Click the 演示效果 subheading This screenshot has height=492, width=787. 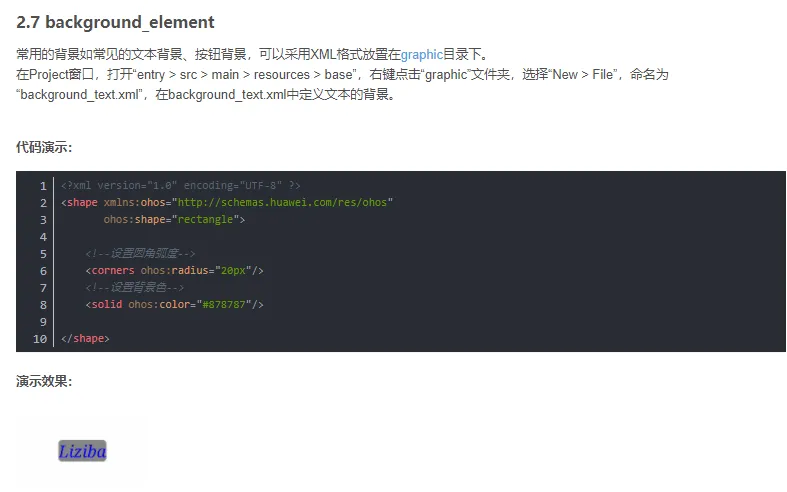(x=44, y=381)
